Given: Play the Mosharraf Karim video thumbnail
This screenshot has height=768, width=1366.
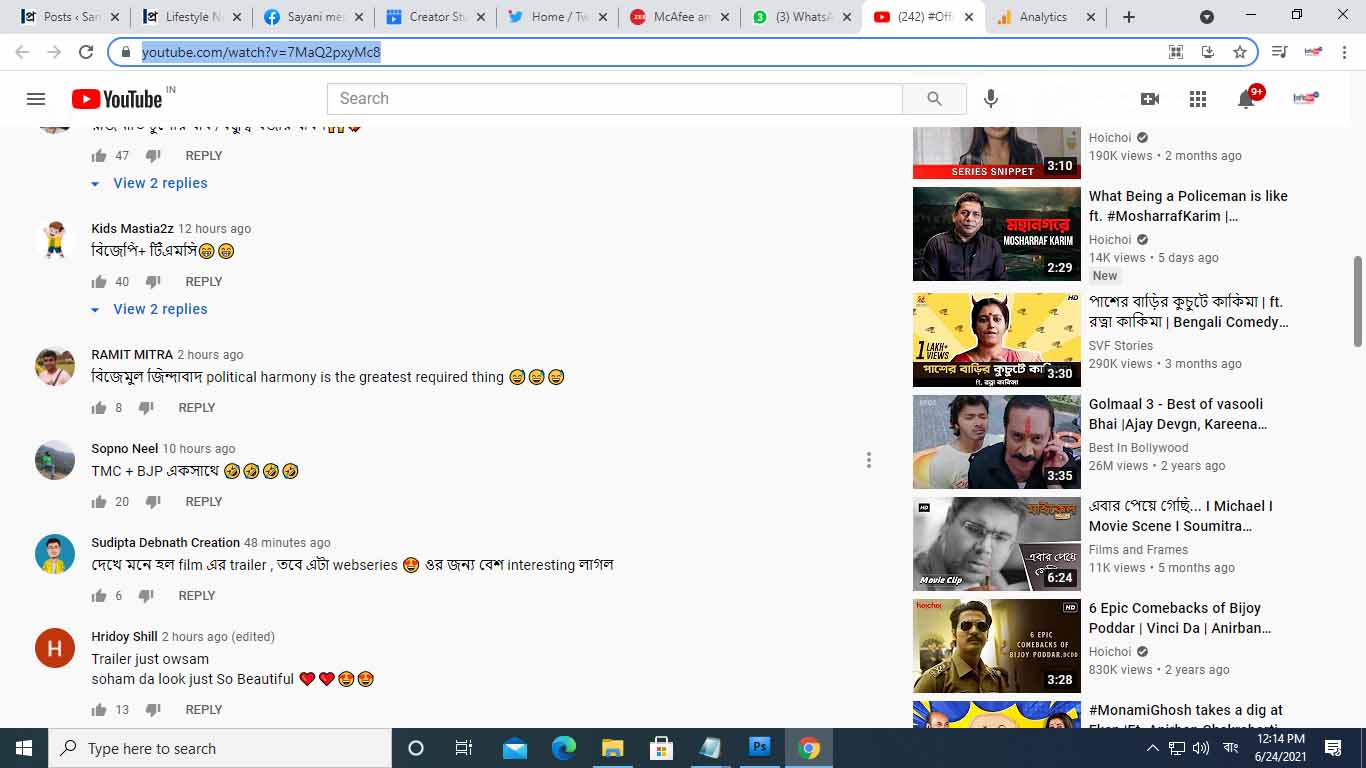Looking at the screenshot, I should pyautogui.click(x=997, y=234).
